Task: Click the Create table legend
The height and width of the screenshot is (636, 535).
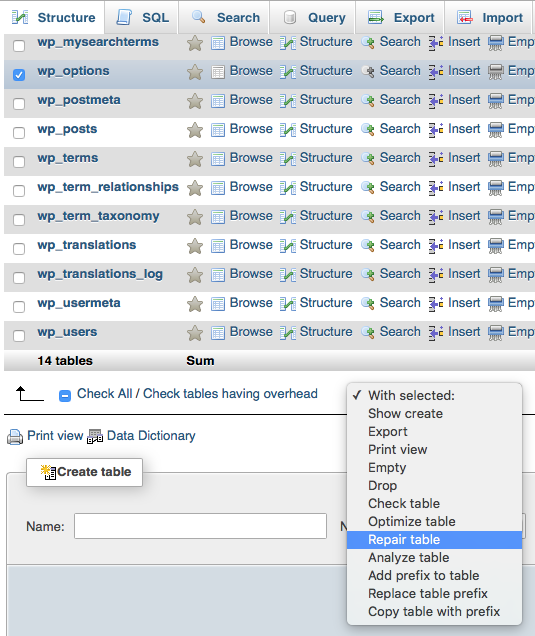Action: [x=84, y=472]
